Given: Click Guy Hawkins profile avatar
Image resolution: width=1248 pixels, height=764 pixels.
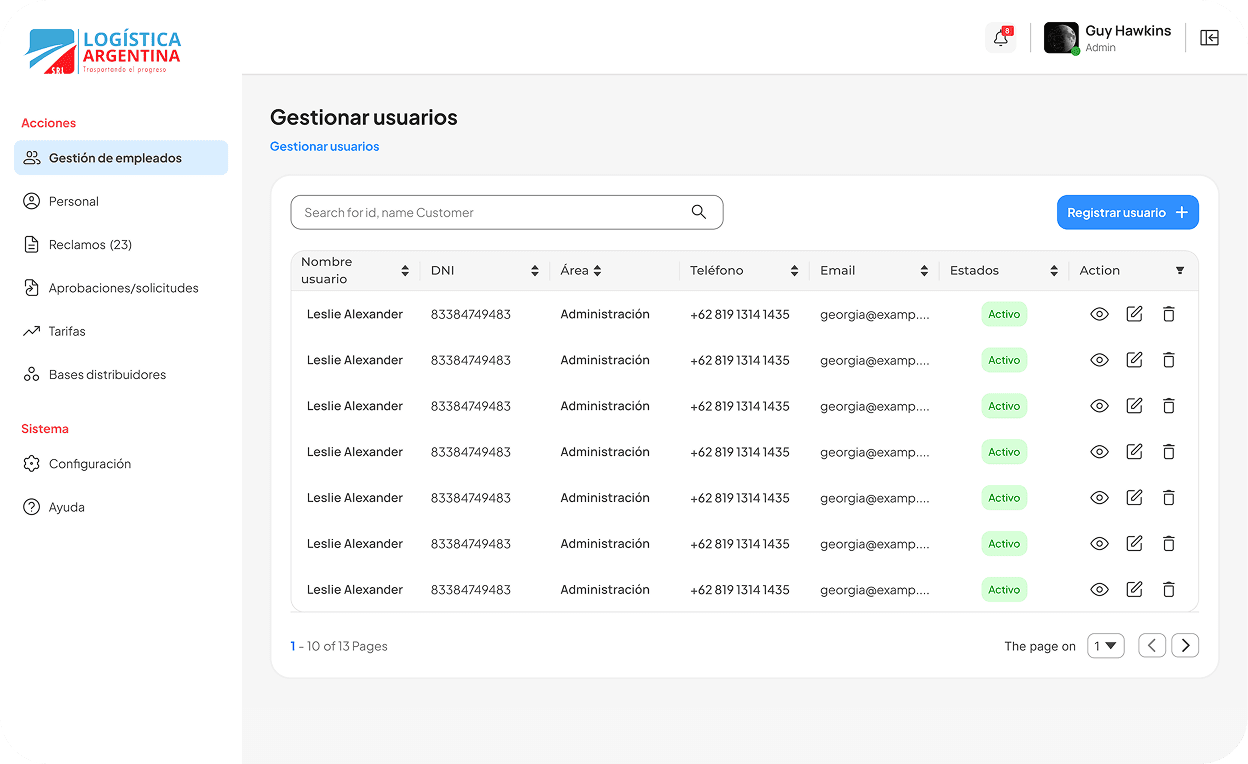Looking at the screenshot, I should [x=1060, y=38].
